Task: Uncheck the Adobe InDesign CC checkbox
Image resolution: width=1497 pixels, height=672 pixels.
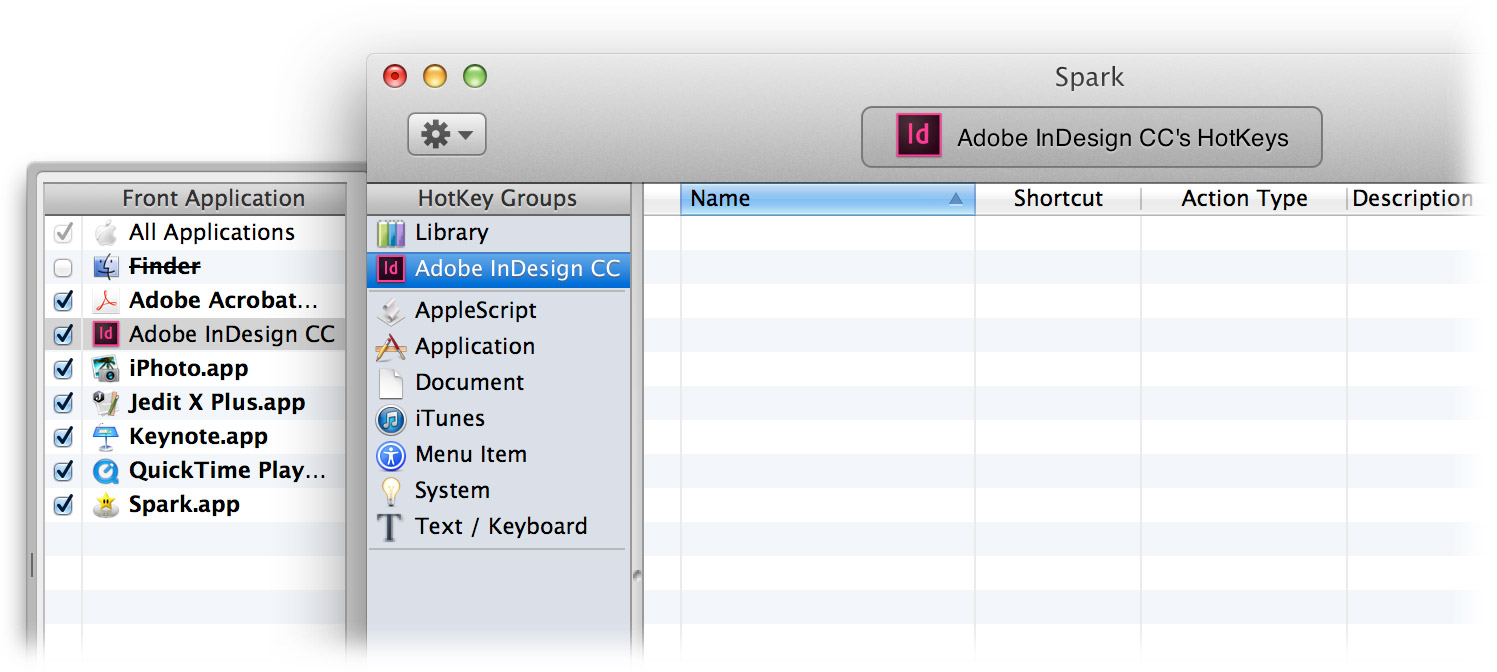Action: 63,335
